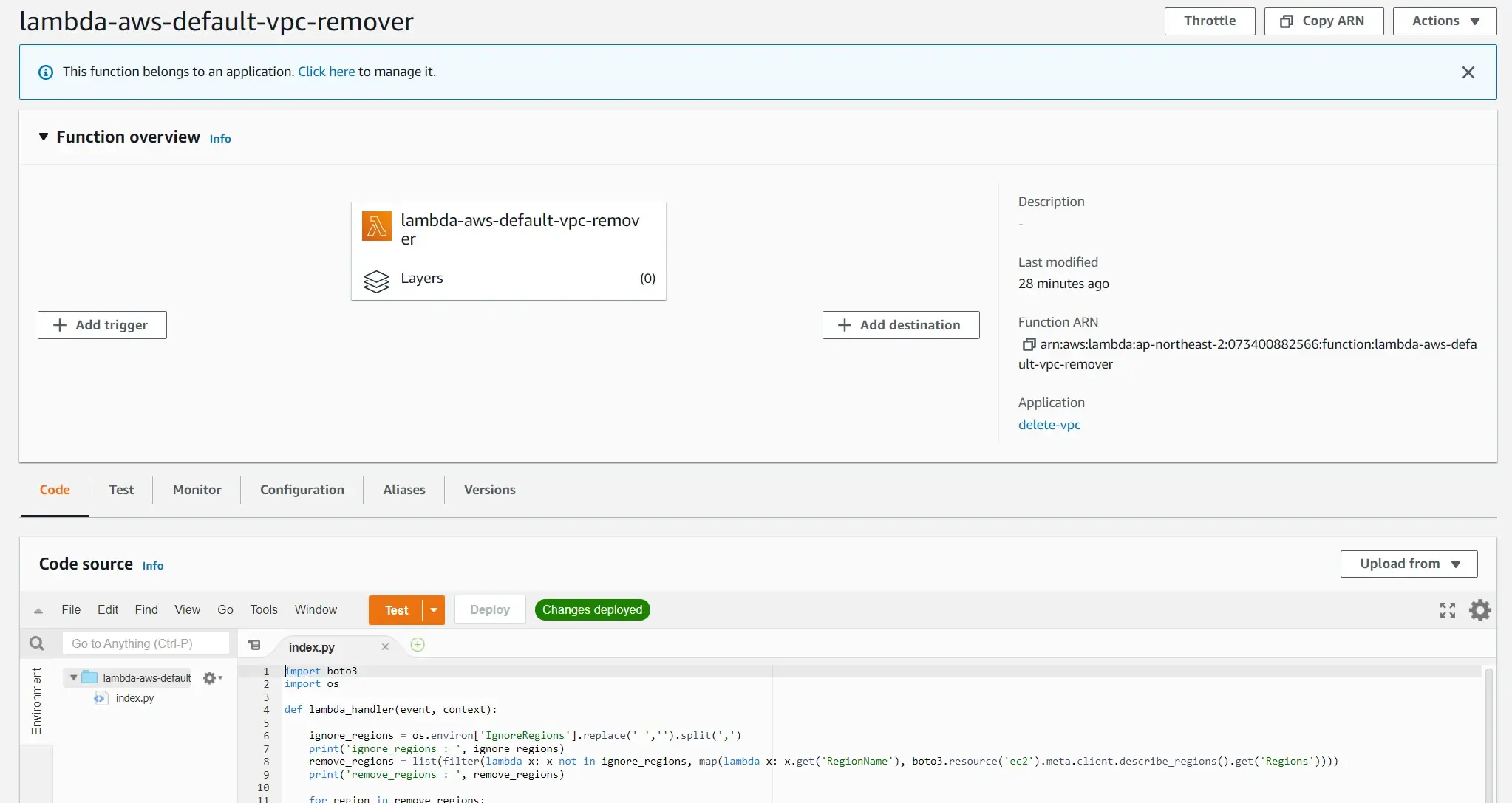Viewport: 1512px width, 803px height.
Task: Expand the Upload from dropdown
Action: [1409, 564]
